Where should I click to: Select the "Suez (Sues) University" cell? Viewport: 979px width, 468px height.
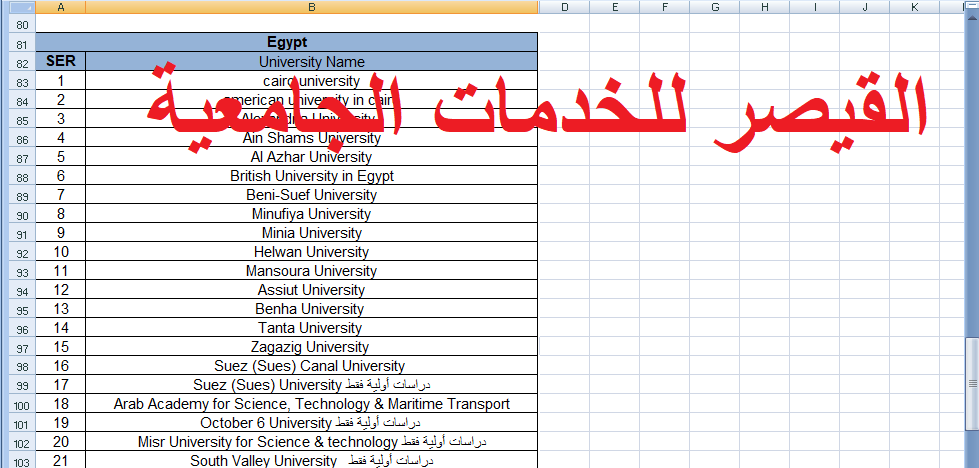pos(312,384)
